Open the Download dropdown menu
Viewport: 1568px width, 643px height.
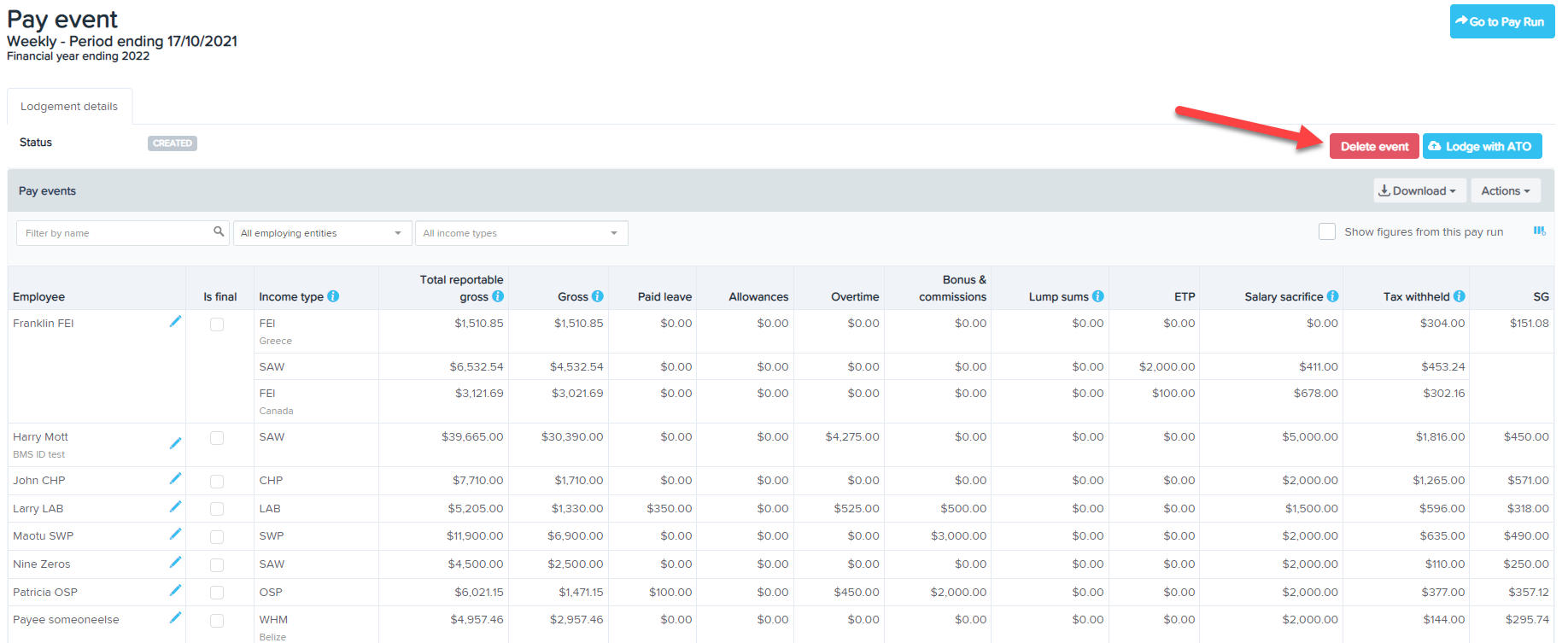1419,190
